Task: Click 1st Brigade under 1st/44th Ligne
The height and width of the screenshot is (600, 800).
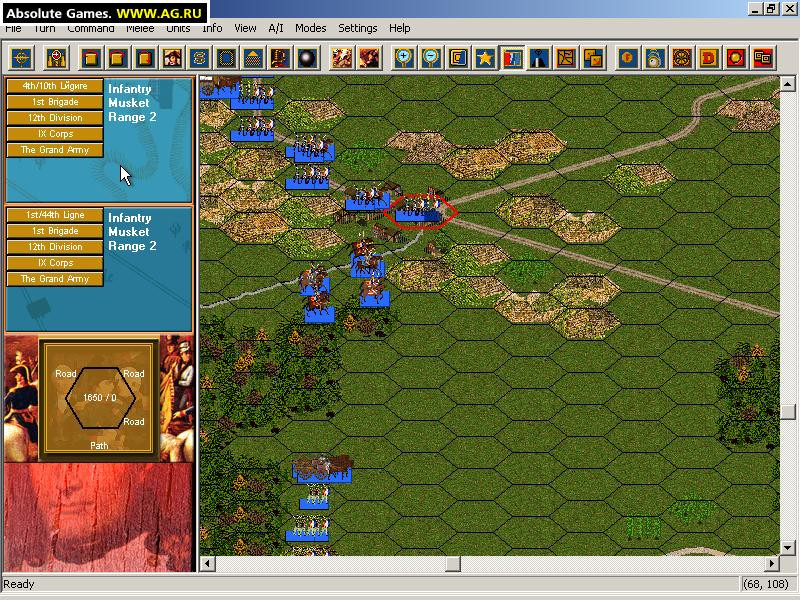Action: point(55,231)
